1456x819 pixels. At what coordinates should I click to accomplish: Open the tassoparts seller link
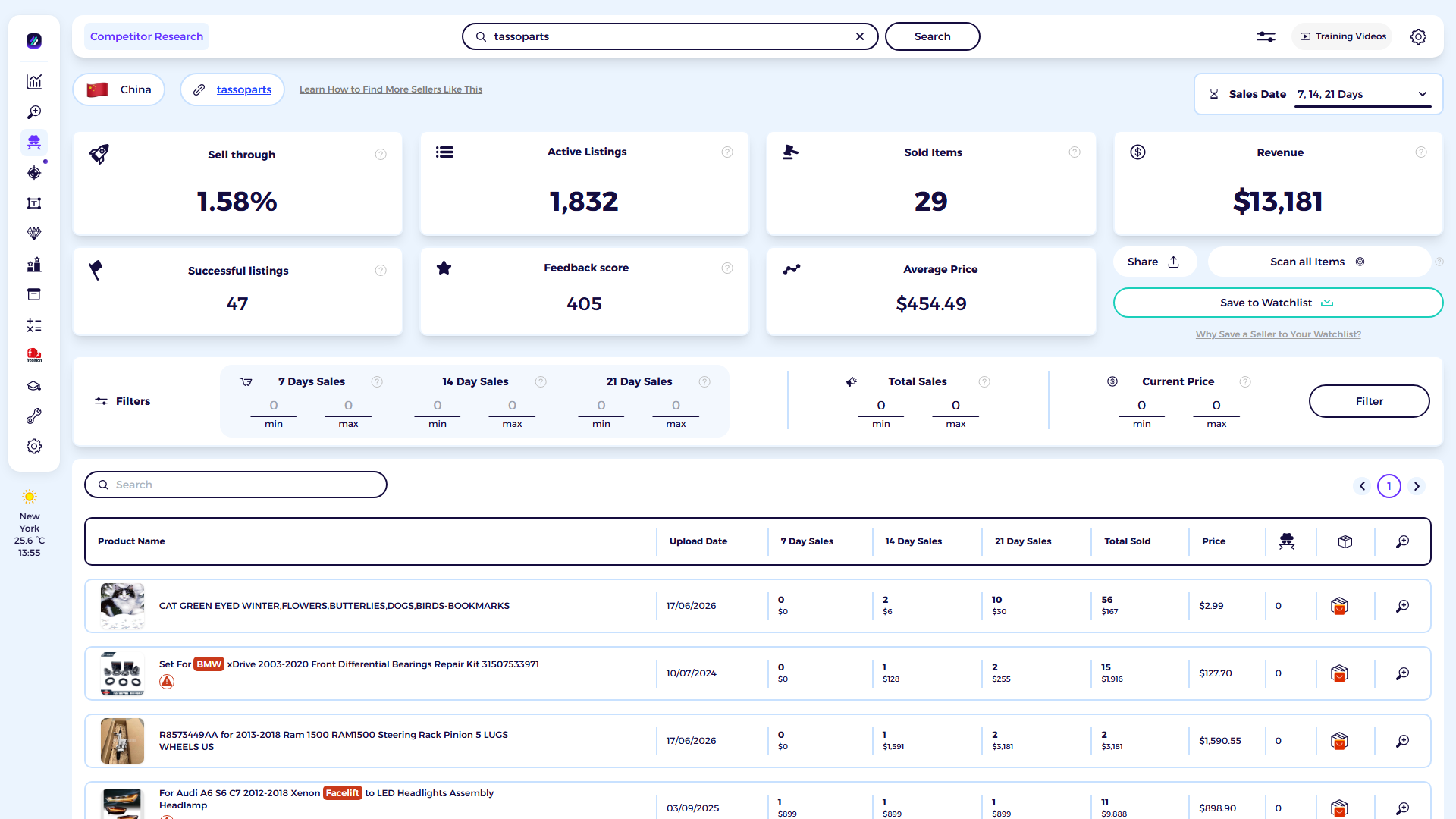[x=243, y=89]
